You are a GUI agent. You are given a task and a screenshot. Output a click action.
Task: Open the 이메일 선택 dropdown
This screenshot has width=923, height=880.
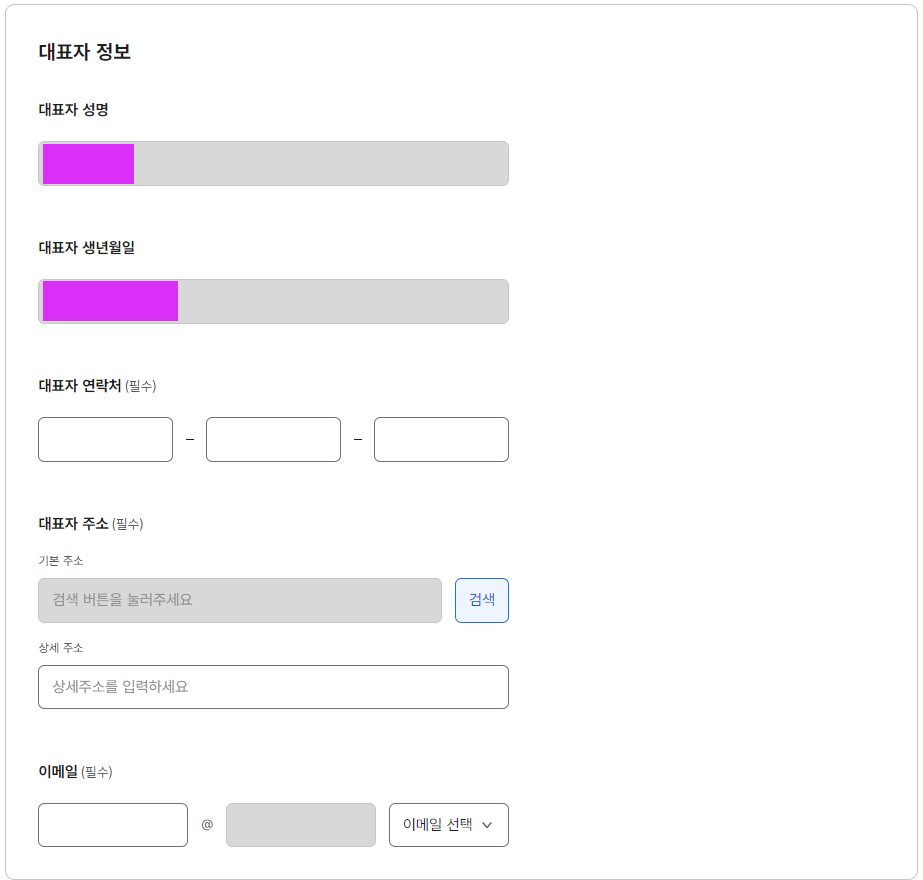pos(448,825)
